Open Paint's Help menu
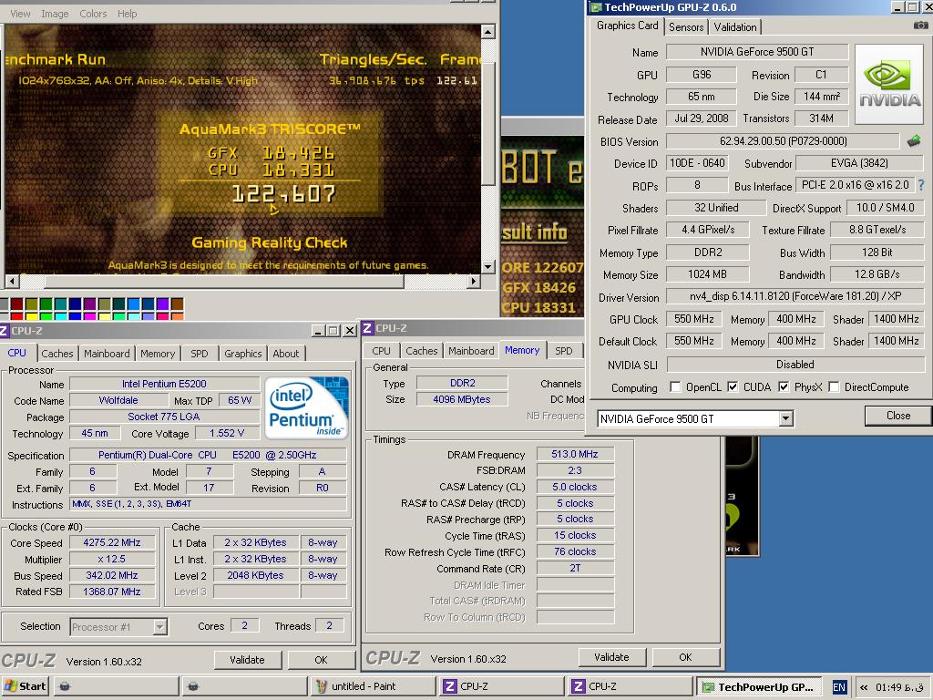Image resolution: width=933 pixels, height=700 pixels. coord(127,13)
